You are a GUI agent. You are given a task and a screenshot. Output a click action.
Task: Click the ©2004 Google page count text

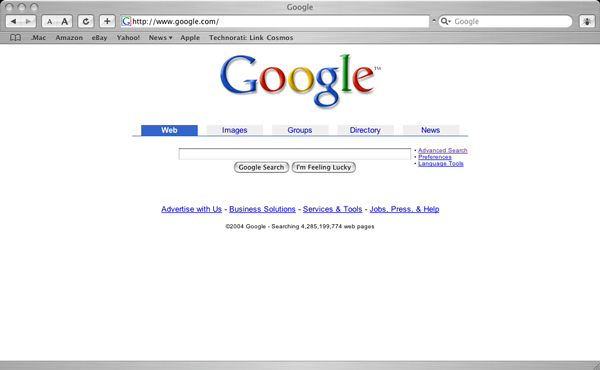[x=300, y=227]
